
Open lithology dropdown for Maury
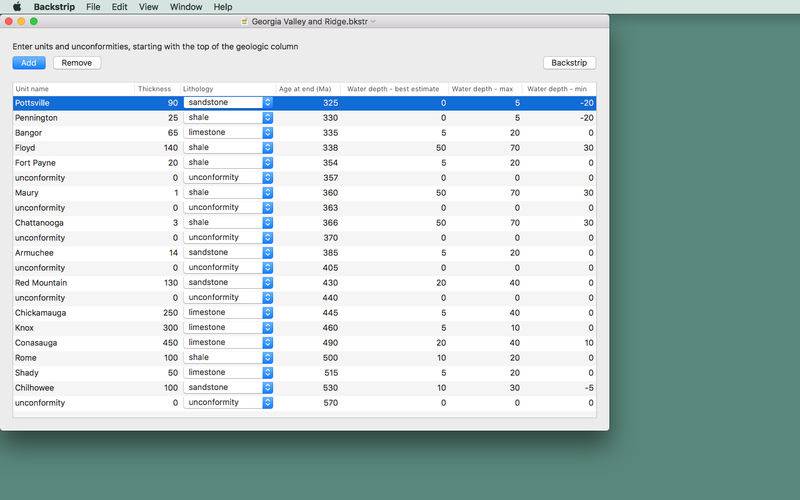click(268, 192)
